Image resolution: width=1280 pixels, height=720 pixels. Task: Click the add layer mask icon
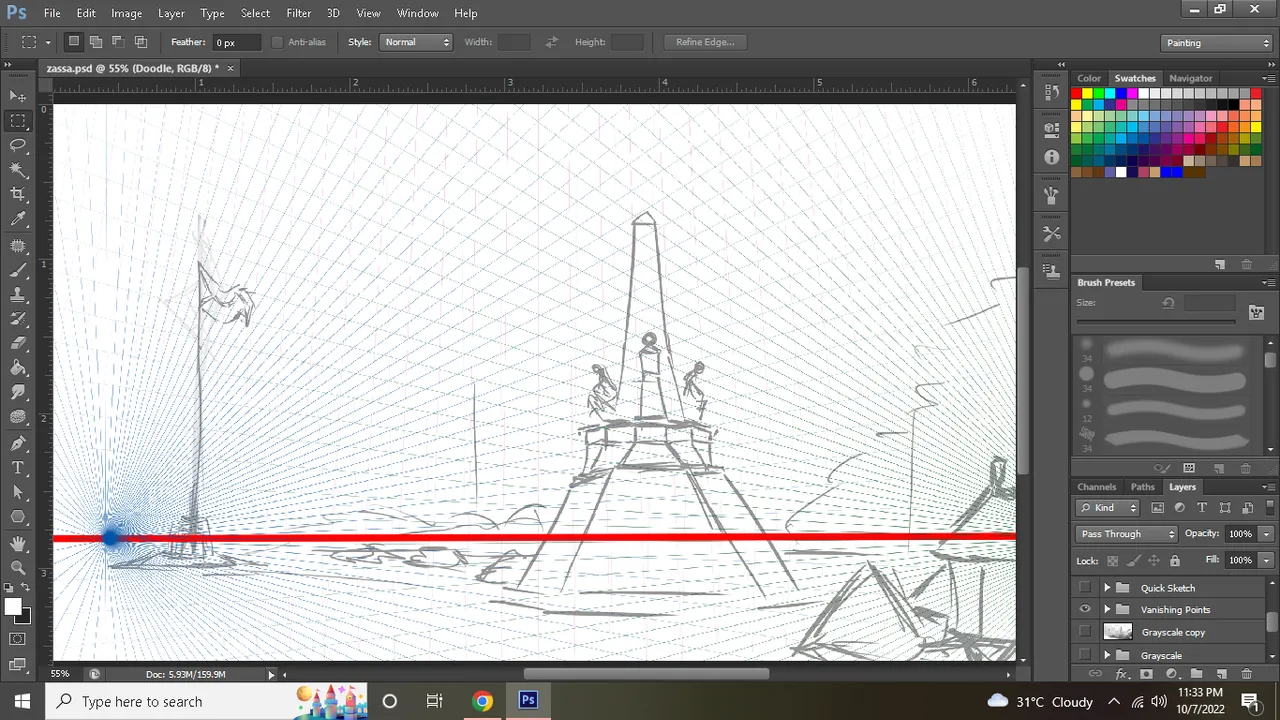[1146, 674]
